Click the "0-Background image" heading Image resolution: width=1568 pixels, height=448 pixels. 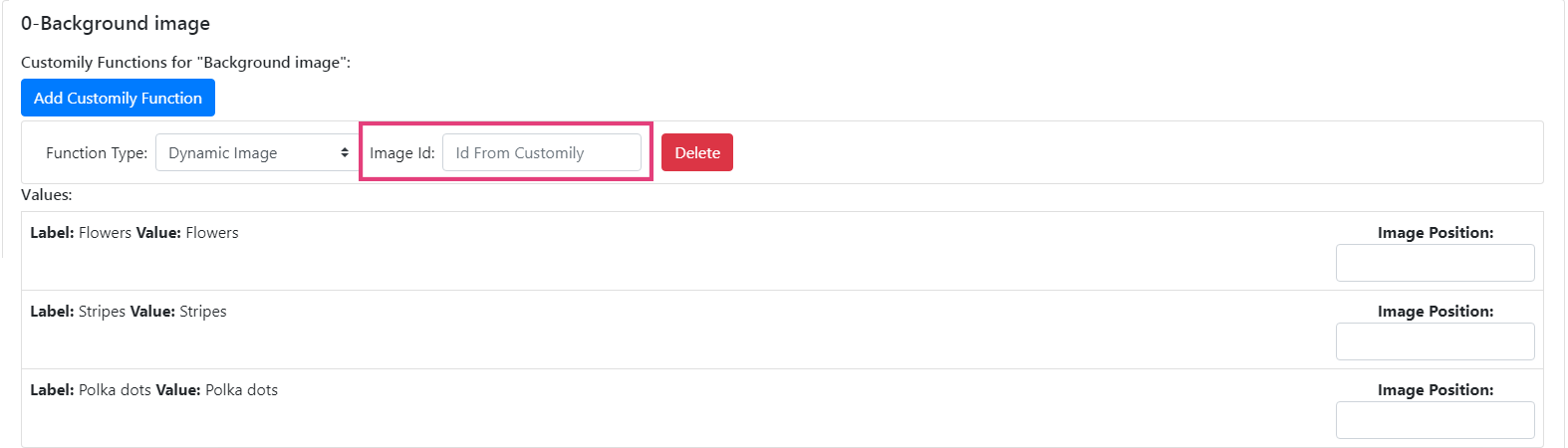click(x=116, y=23)
